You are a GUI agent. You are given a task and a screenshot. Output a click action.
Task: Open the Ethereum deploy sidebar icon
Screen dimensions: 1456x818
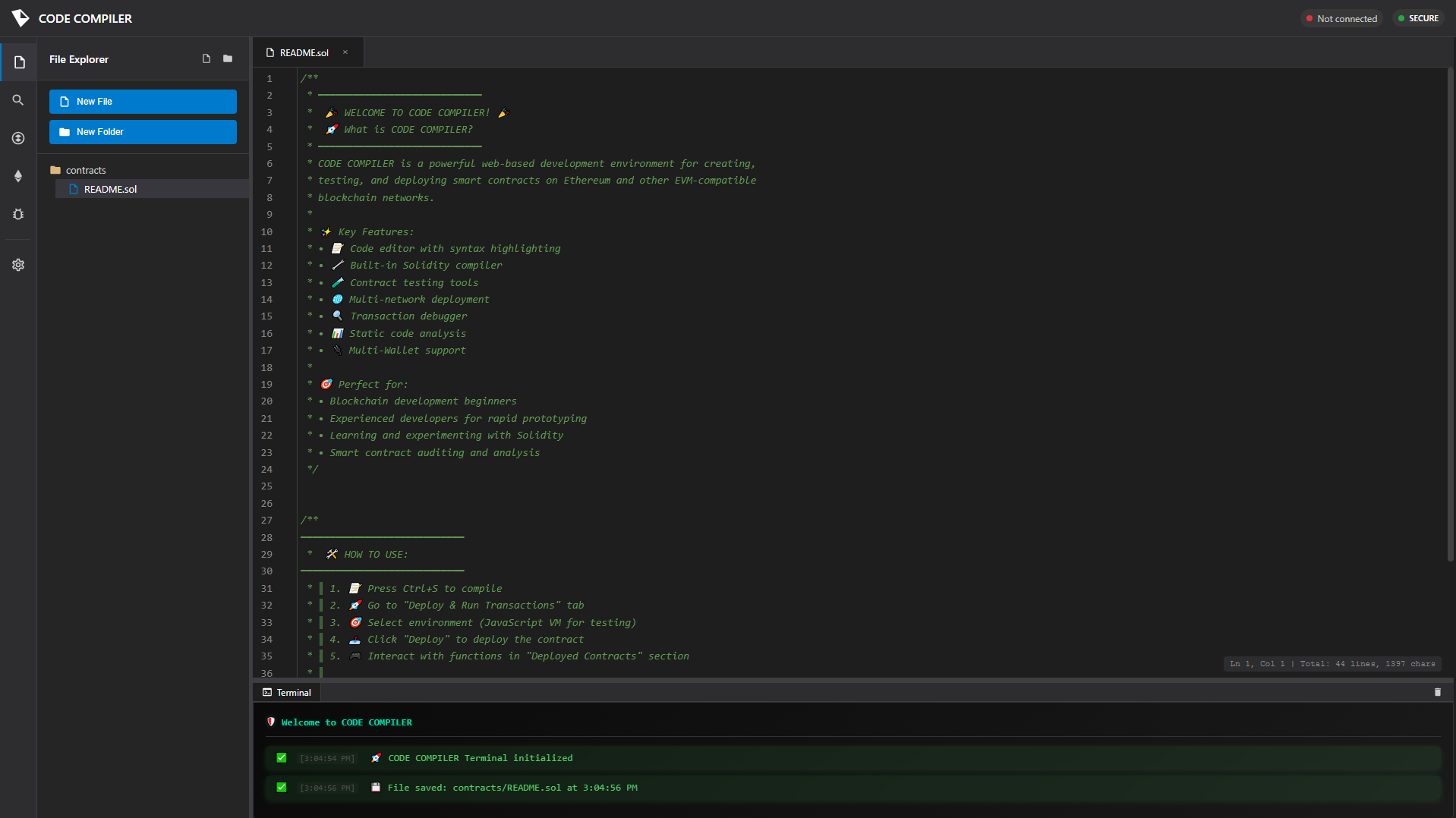[x=18, y=176]
